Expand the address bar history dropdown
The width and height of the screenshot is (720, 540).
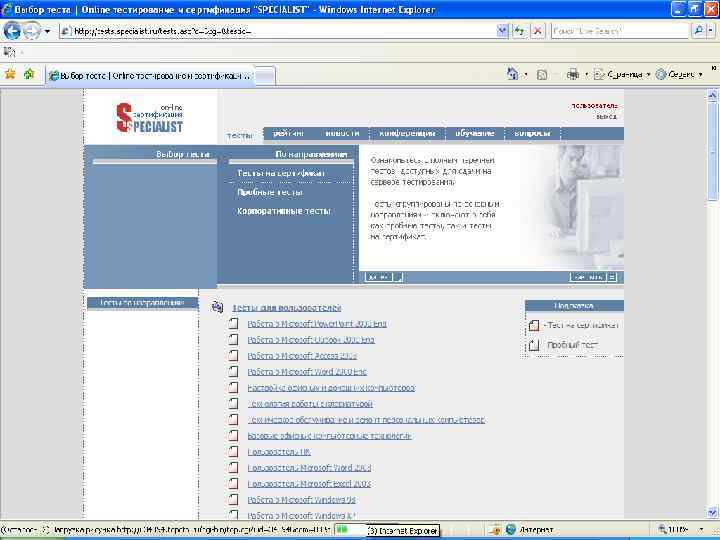(x=502, y=31)
